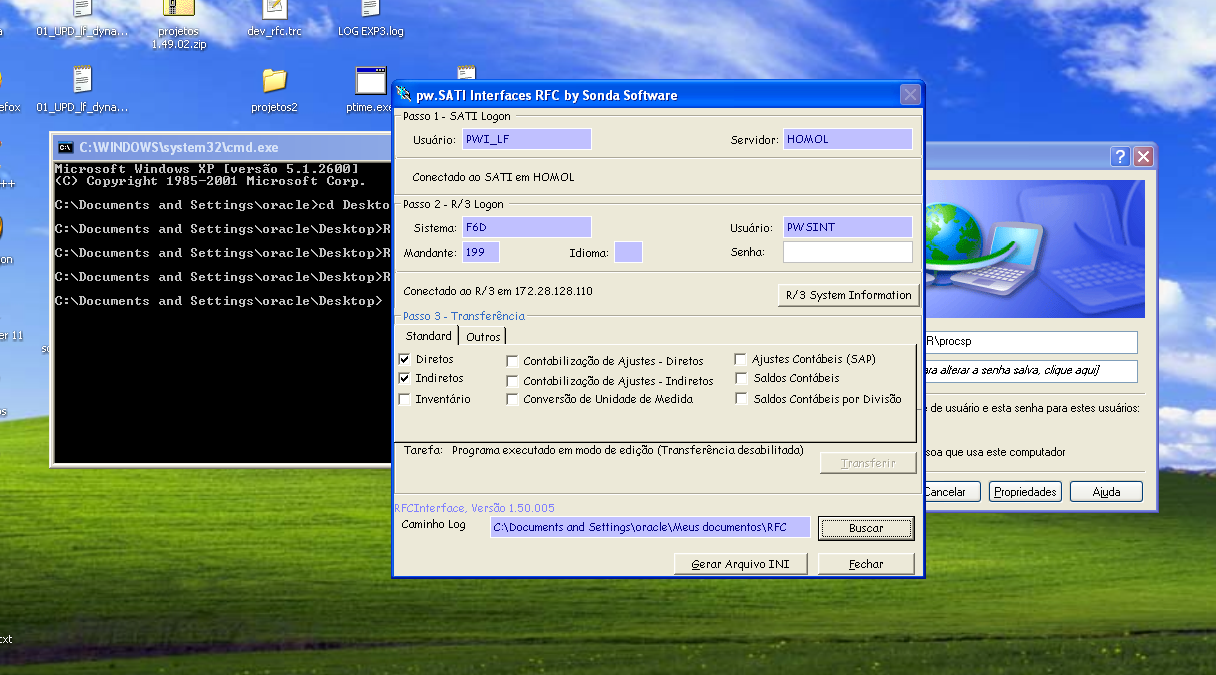Open the projetos2 folder on the desktop

coord(274,81)
